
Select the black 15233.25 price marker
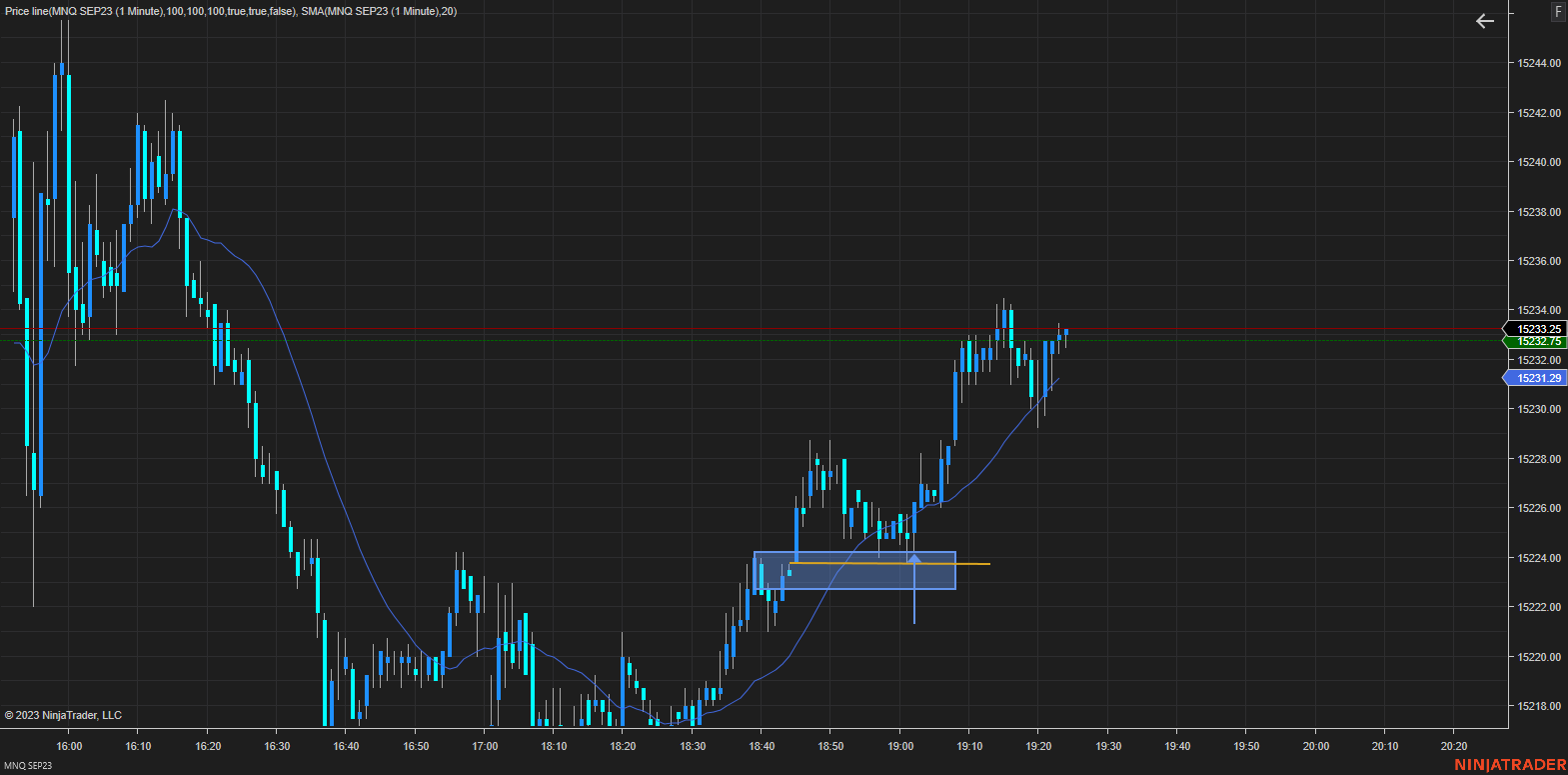pyautogui.click(x=1537, y=329)
